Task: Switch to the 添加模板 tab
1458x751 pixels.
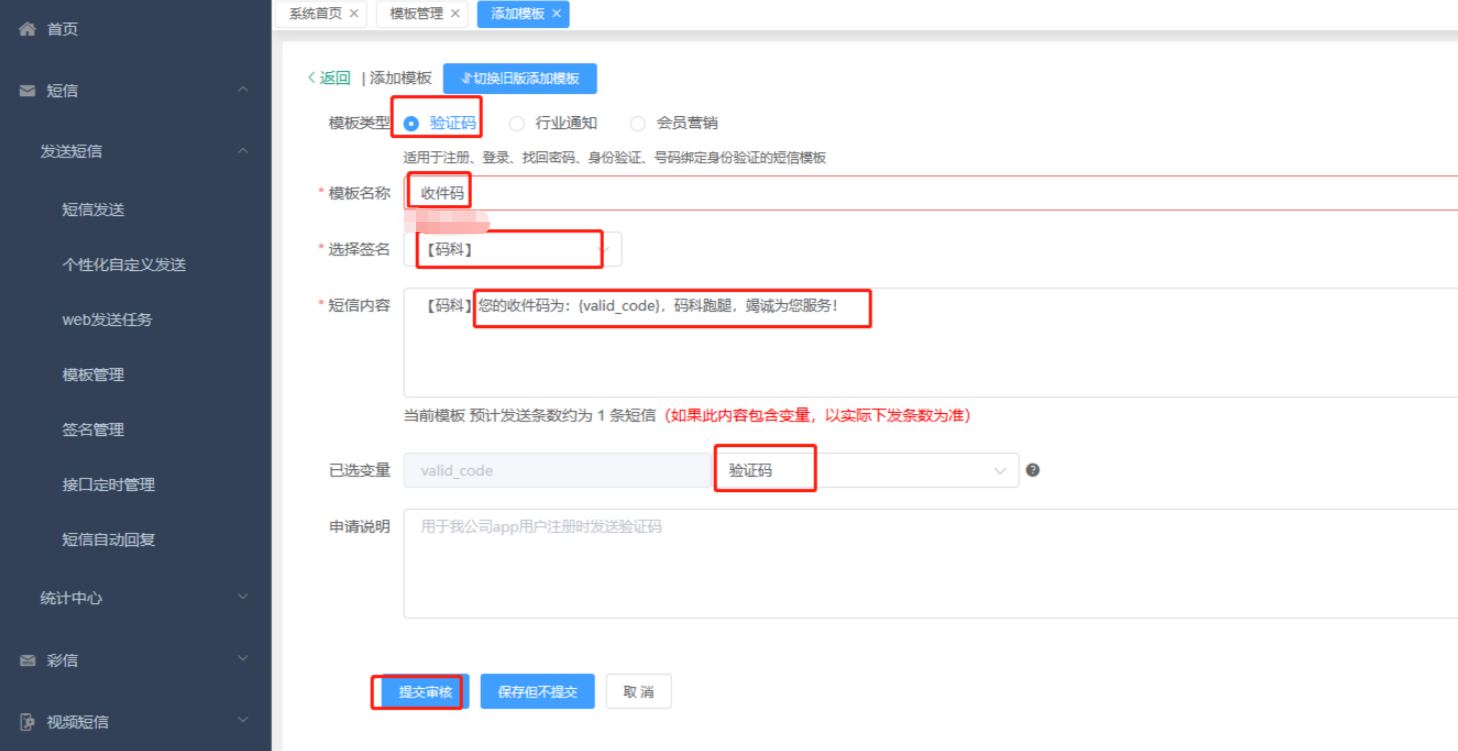Action: click(x=517, y=13)
